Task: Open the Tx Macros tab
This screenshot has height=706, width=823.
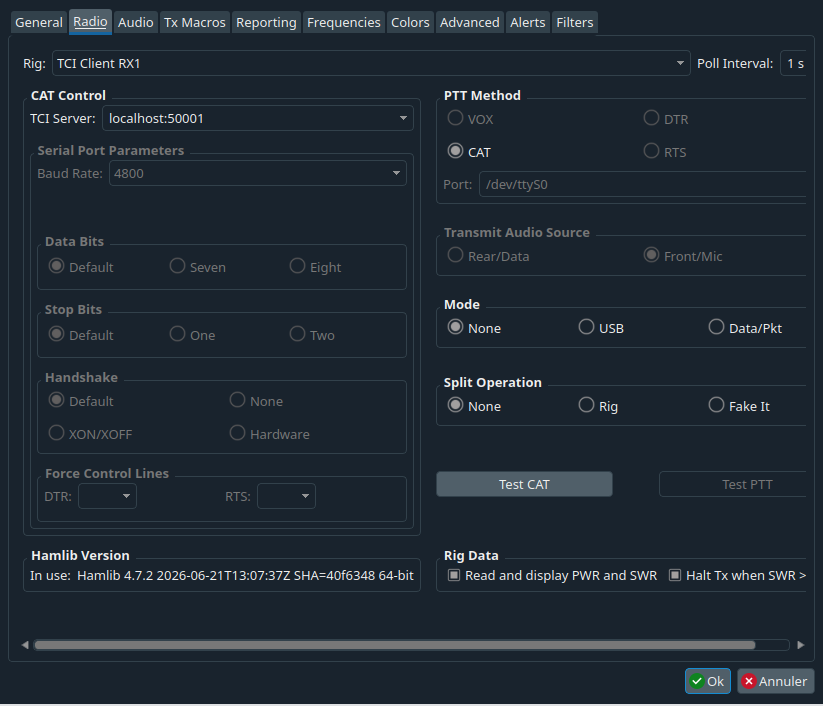Action: (x=195, y=23)
